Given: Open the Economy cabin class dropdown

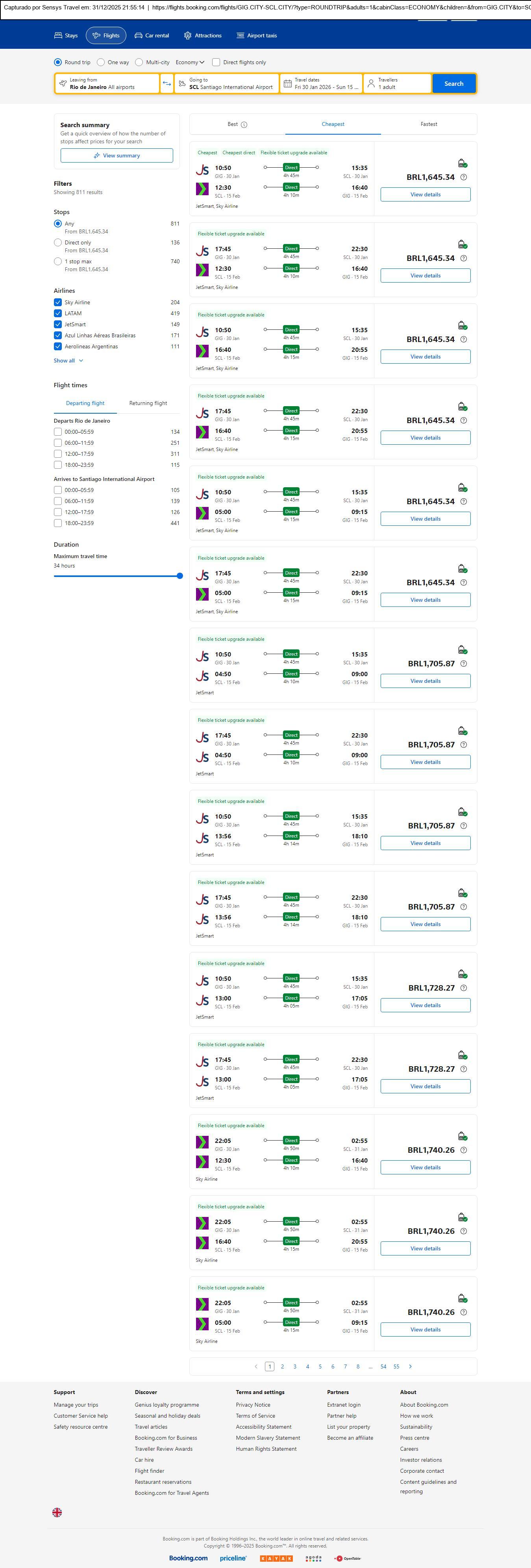Looking at the screenshot, I should pyautogui.click(x=190, y=62).
